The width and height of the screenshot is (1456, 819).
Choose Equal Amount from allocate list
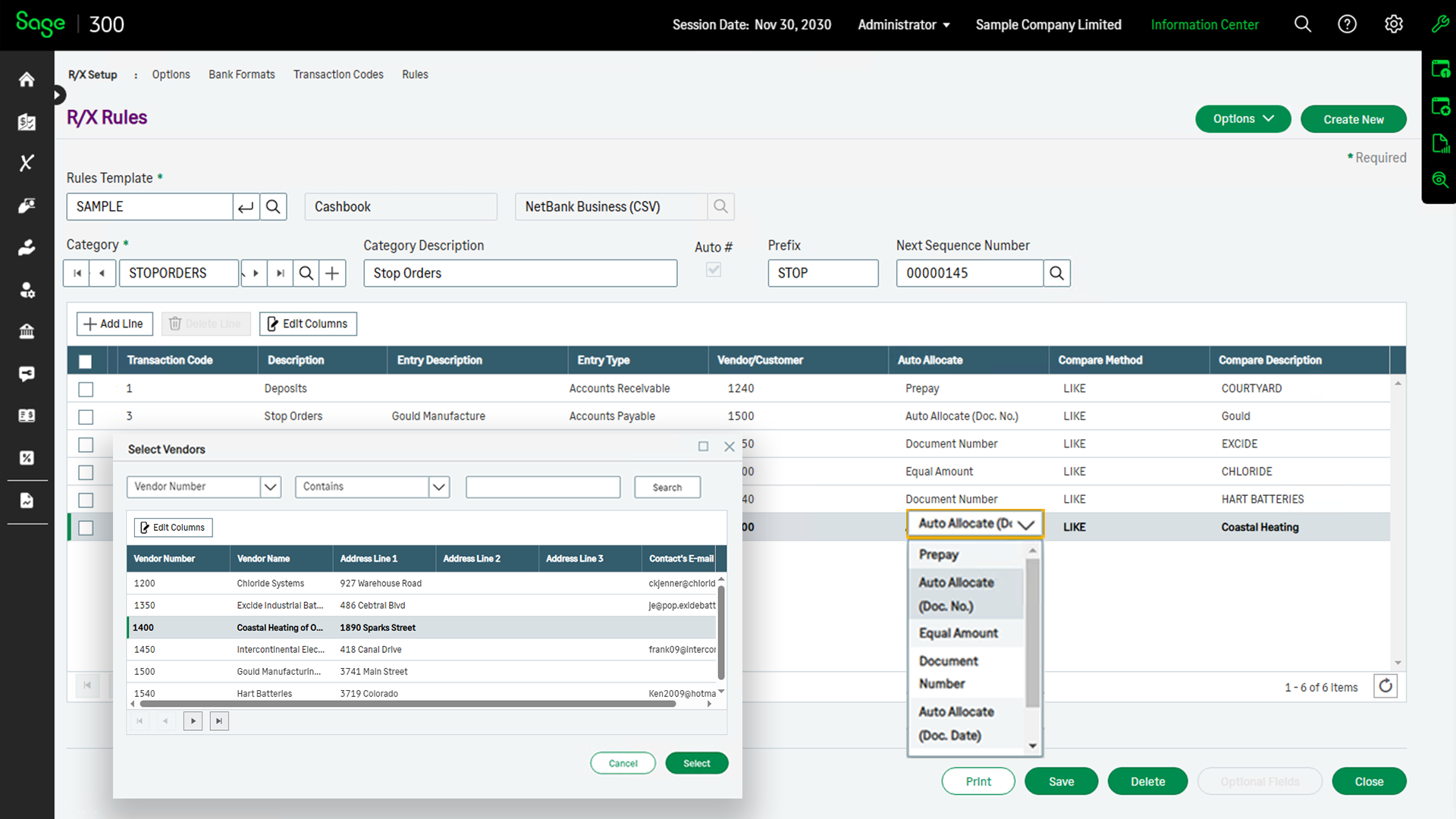point(958,633)
